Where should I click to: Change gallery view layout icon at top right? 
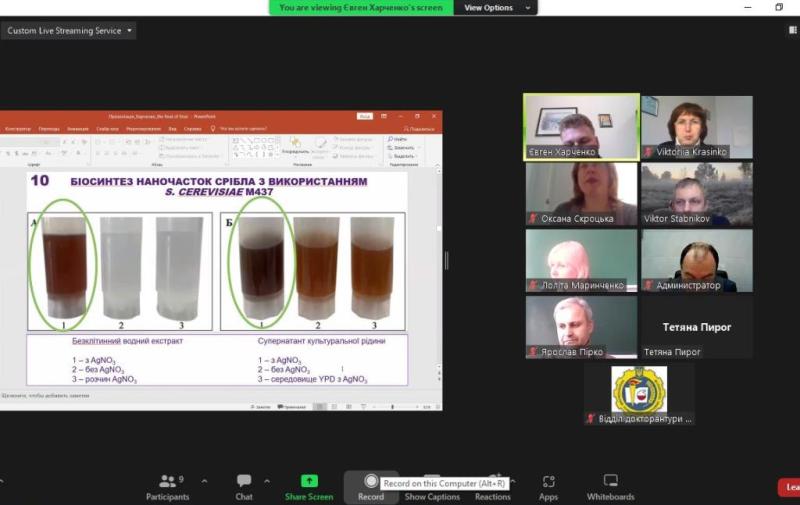coord(793,30)
